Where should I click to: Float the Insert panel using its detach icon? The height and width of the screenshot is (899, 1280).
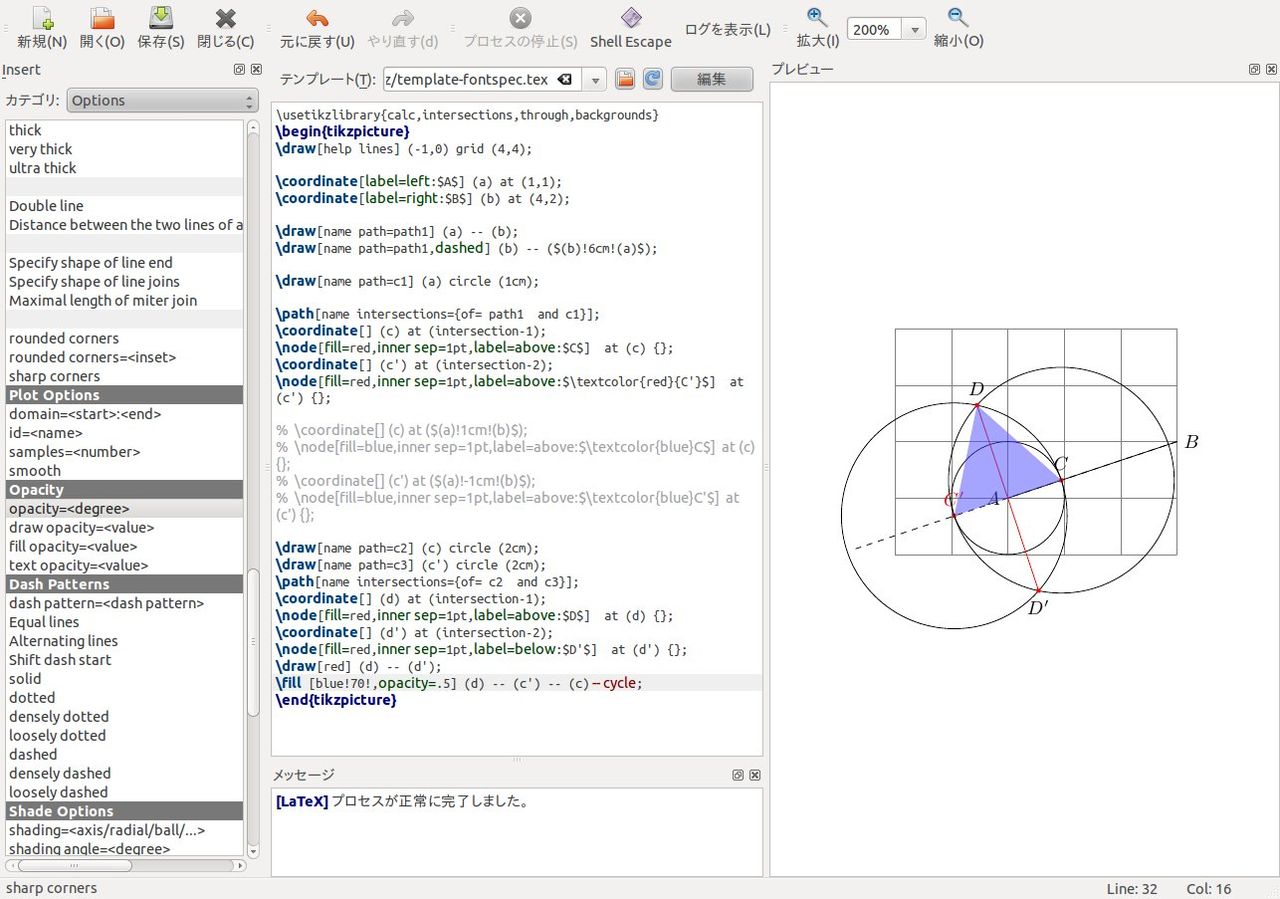tap(239, 70)
